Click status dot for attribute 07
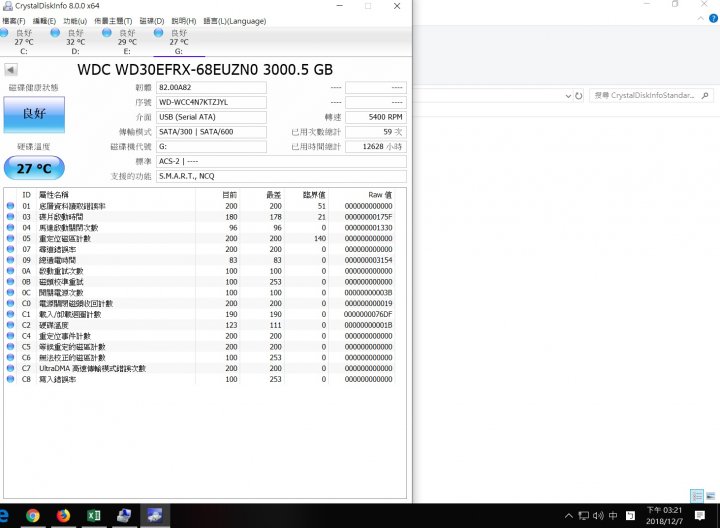Screen dimensions: 720x528 (x=11, y=249)
